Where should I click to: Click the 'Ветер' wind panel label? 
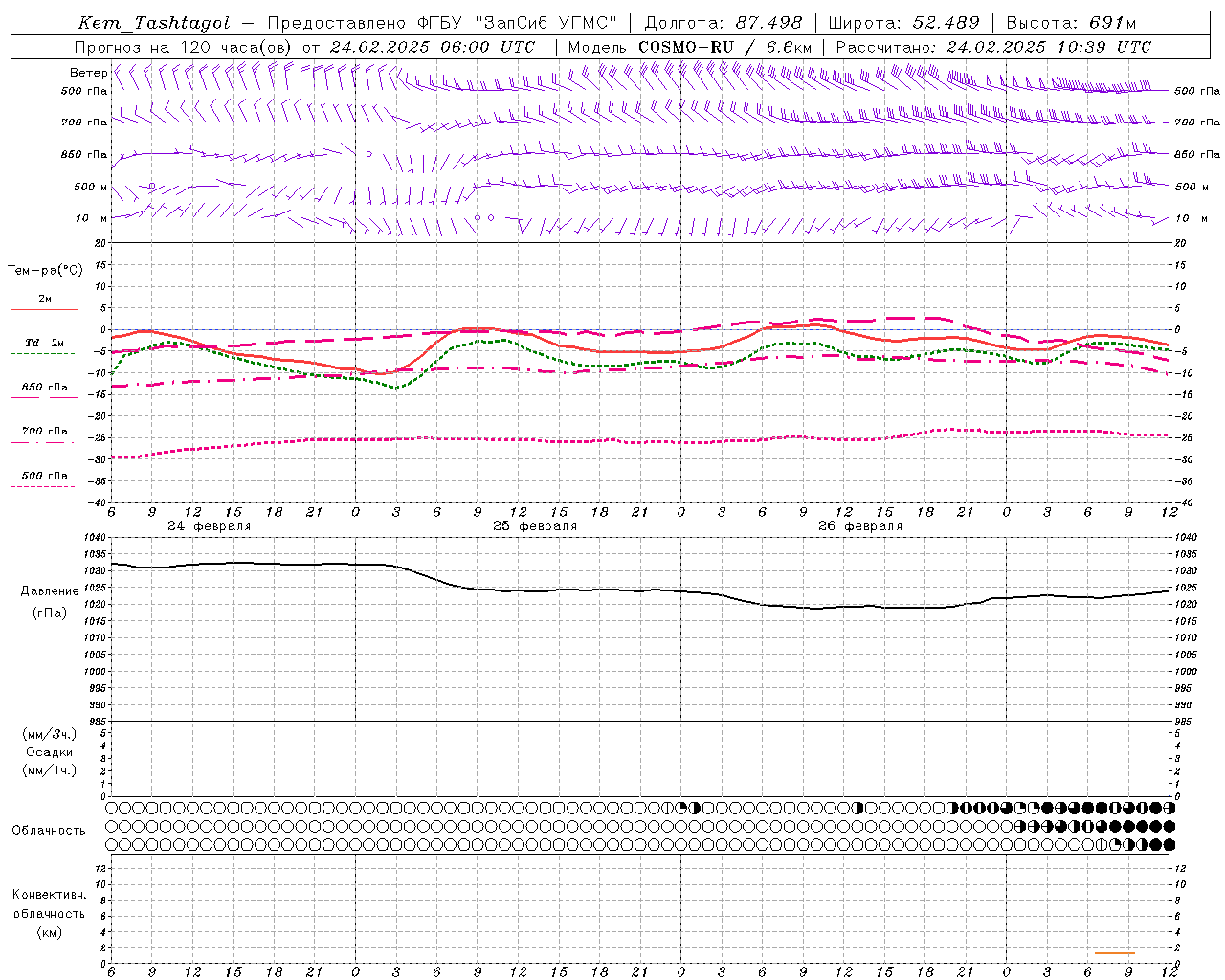coord(89,73)
